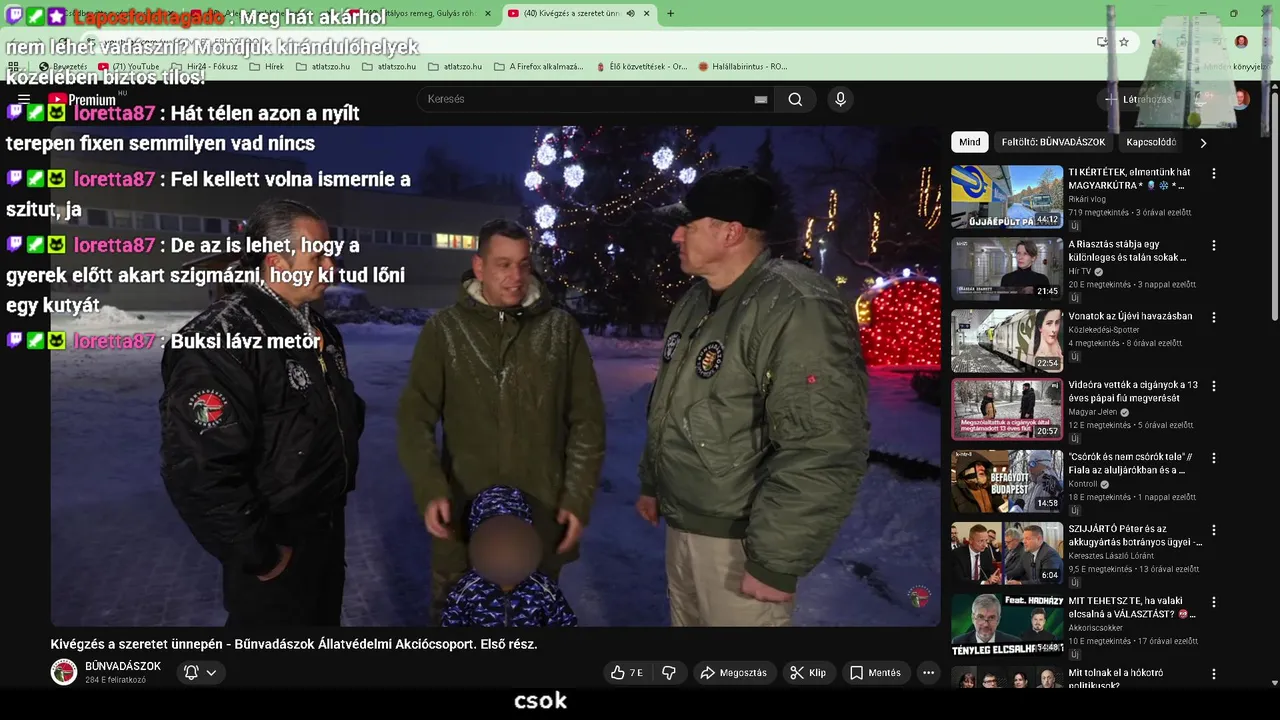Play MIT TEHETSZ TE Hadházy thumbnail
The image size is (1280, 720).
tap(1007, 625)
